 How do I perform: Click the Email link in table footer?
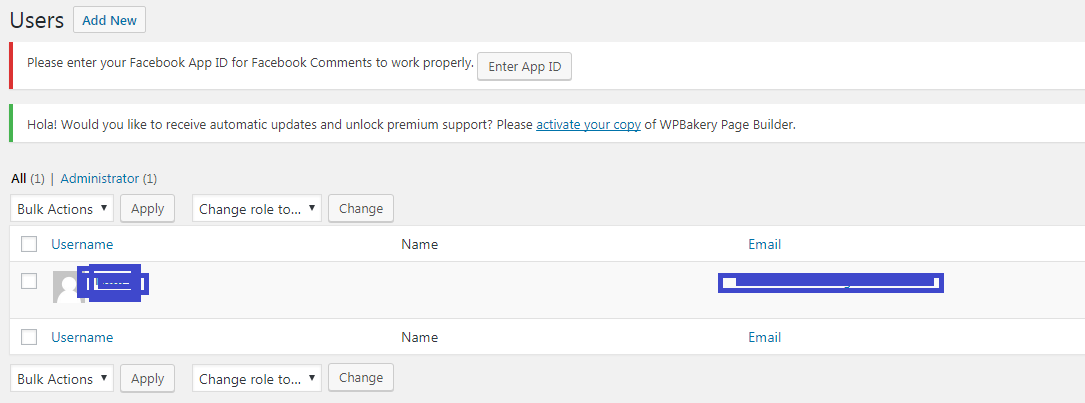[764, 337]
